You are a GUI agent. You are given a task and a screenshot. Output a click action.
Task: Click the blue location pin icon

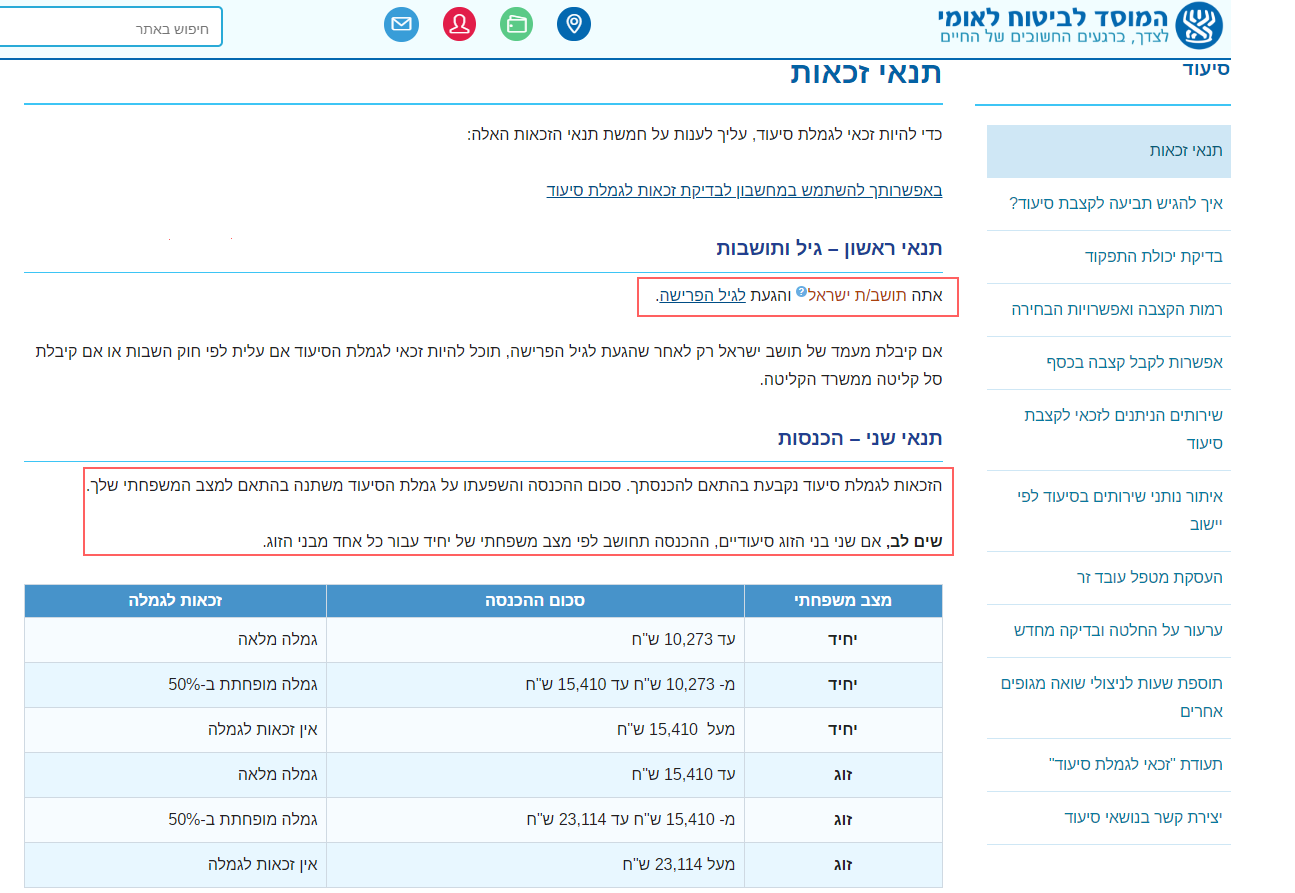point(574,24)
